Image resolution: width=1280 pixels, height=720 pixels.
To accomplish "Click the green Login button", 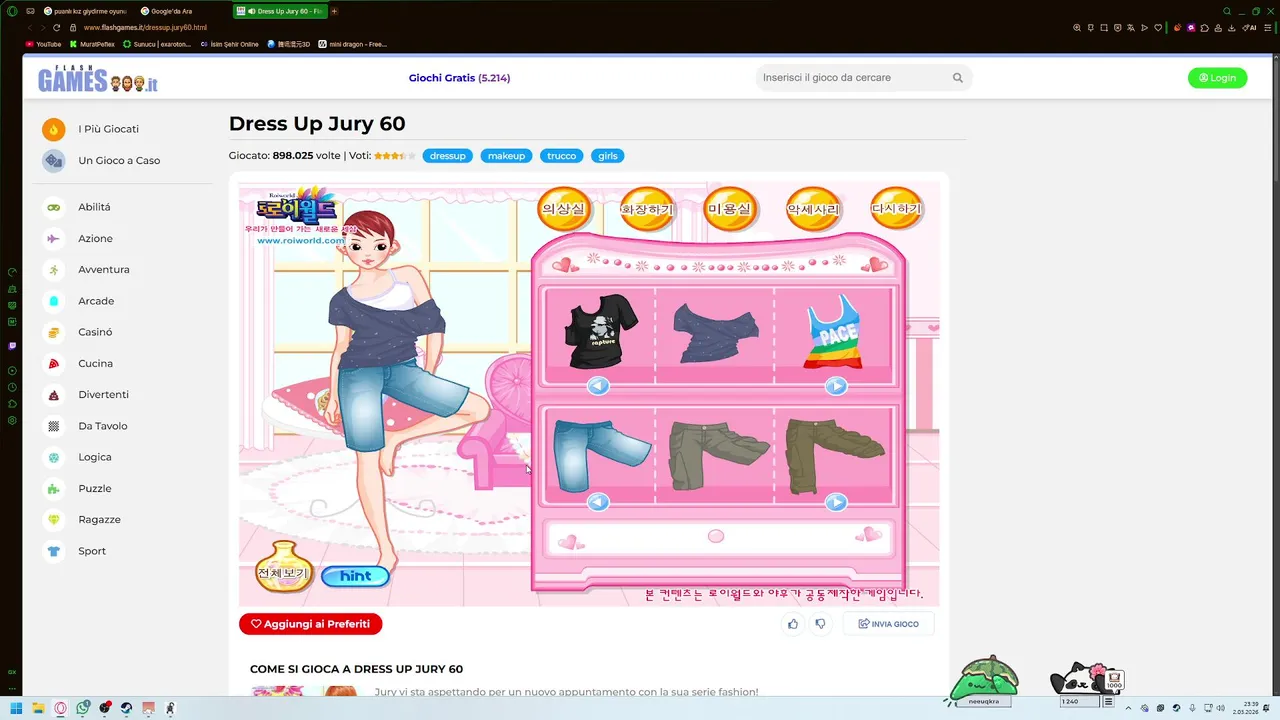I will click(1217, 78).
